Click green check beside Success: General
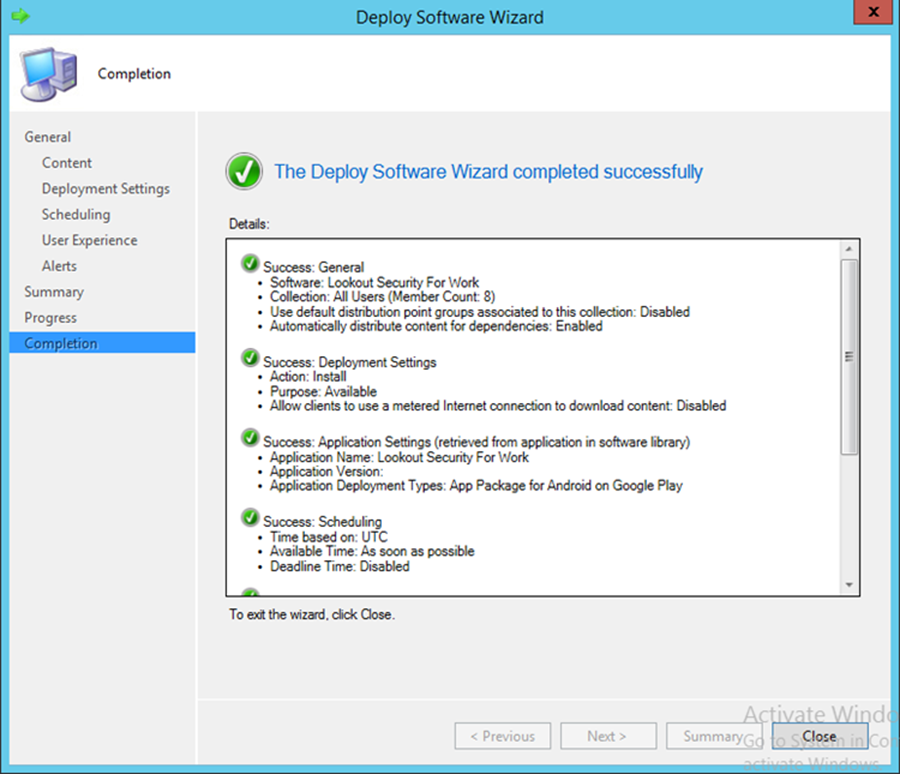900x774 pixels. tap(250, 264)
